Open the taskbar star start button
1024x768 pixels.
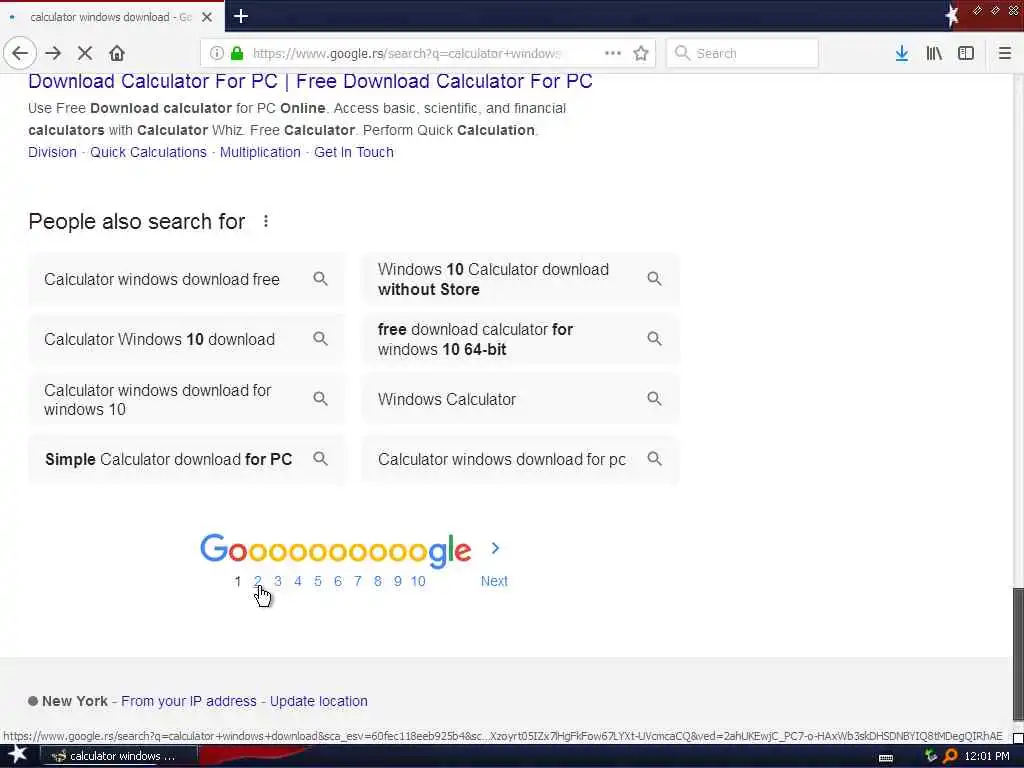17,756
